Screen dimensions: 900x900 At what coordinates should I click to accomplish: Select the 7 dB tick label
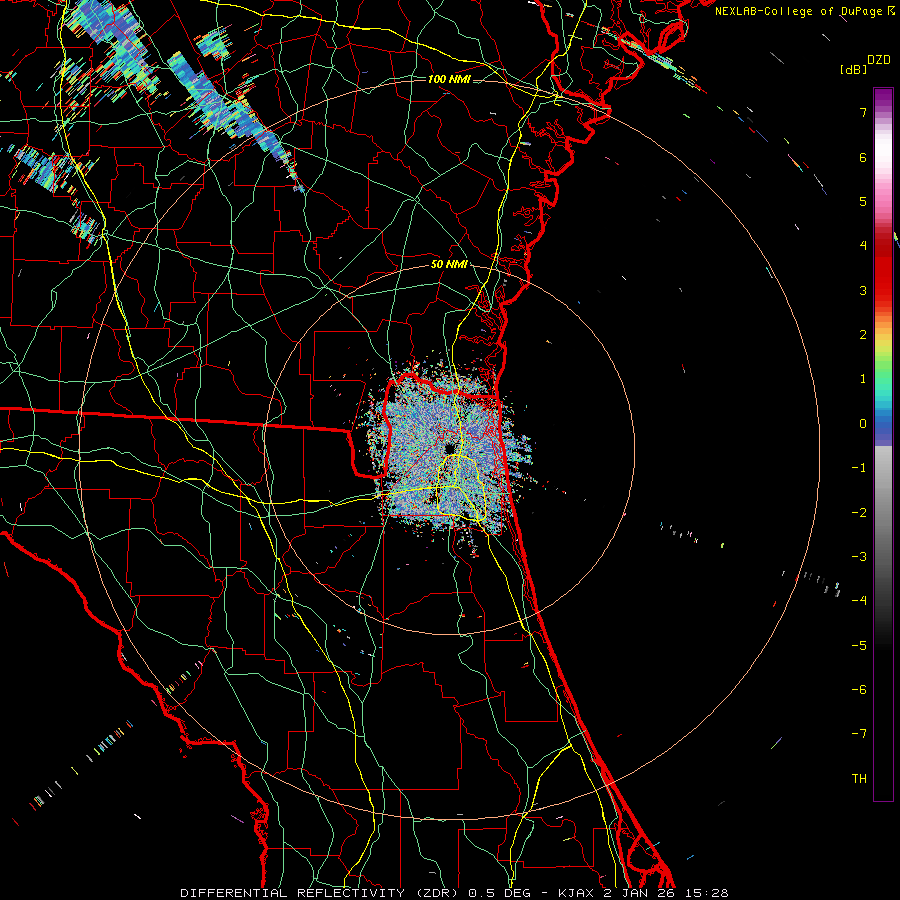863,112
